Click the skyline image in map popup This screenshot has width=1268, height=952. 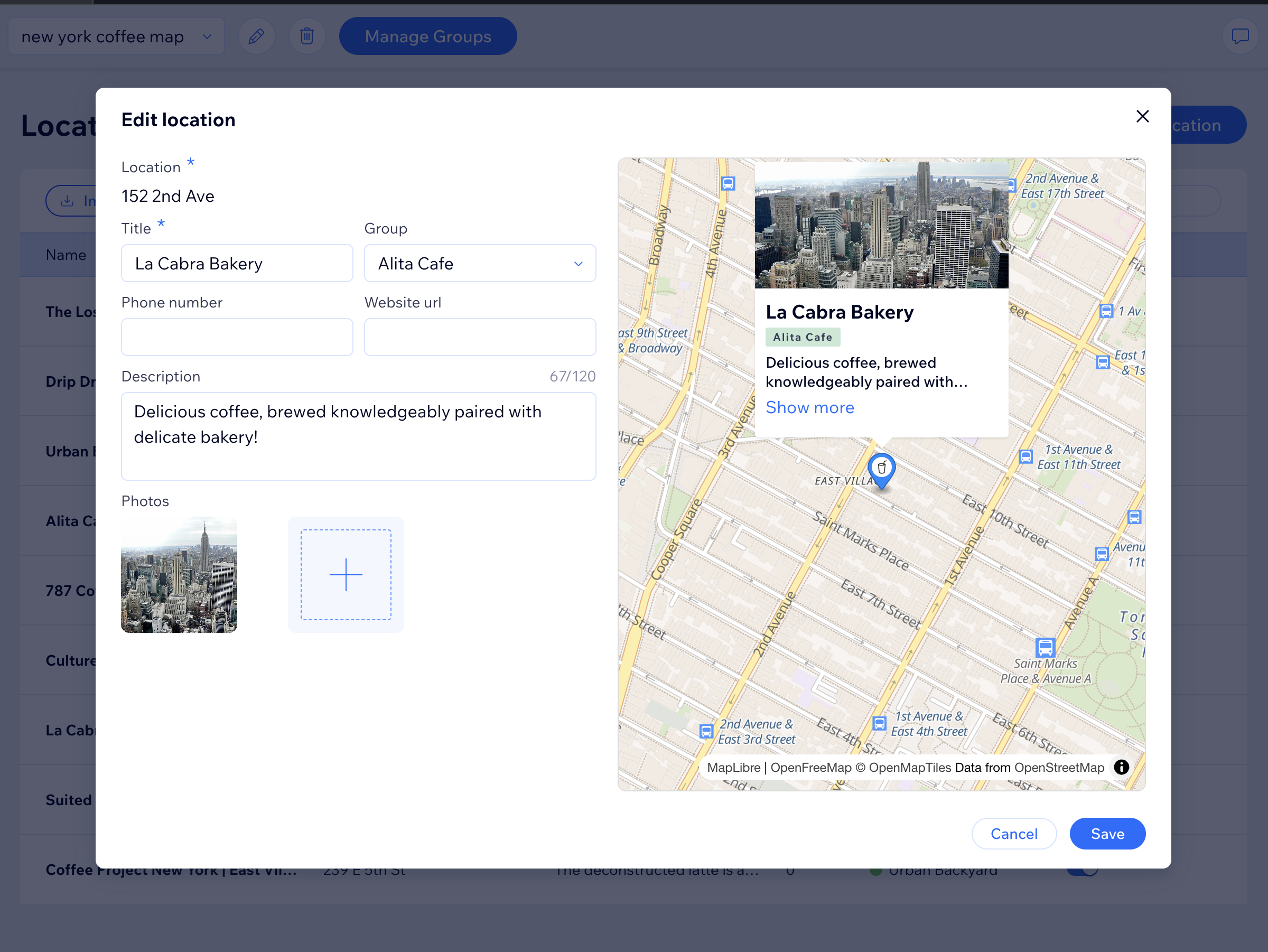pyautogui.click(x=881, y=225)
